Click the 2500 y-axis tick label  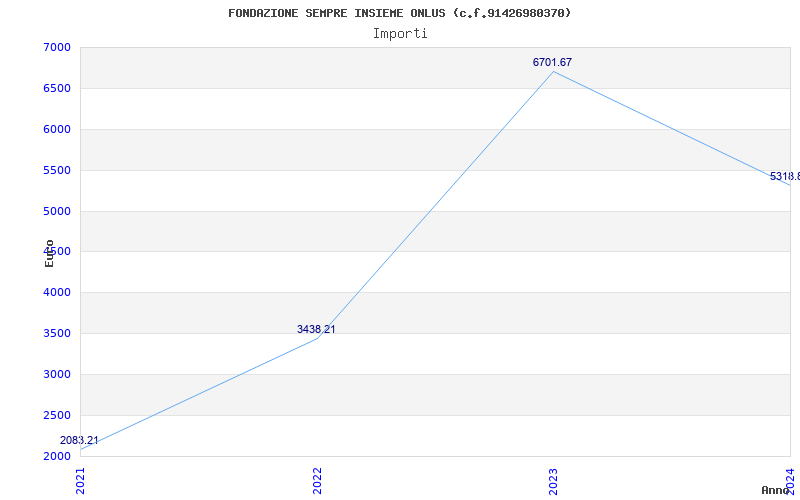(x=57, y=415)
